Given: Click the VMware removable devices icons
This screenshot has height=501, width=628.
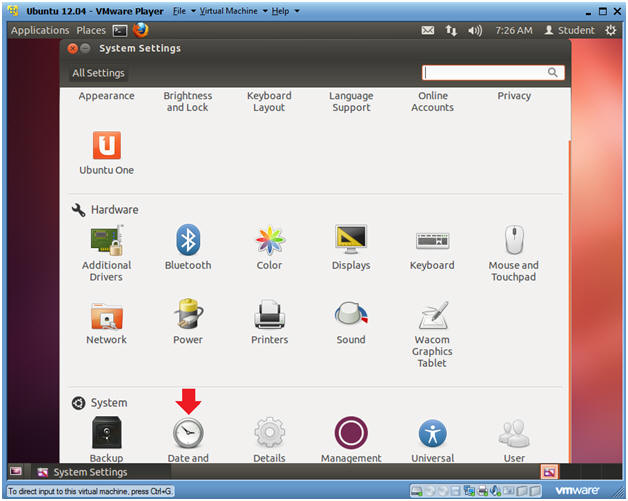Looking at the screenshot, I should pos(476,490).
